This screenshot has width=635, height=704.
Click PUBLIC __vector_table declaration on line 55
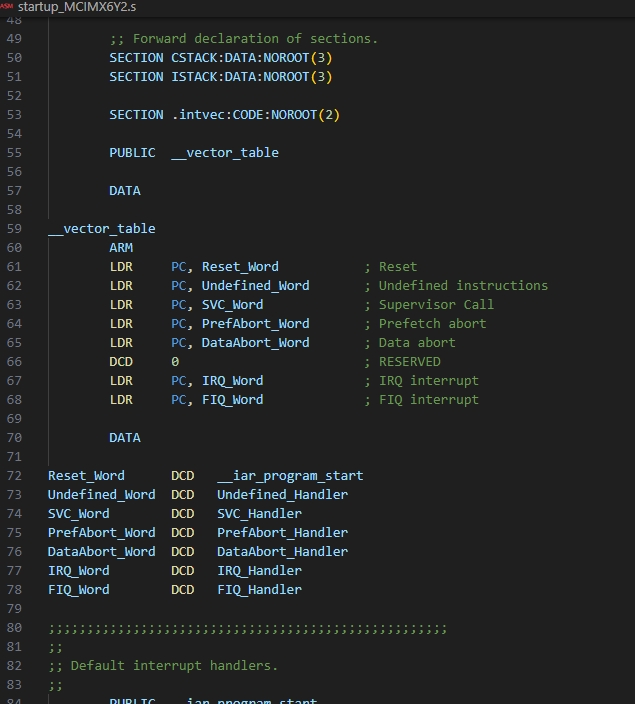click(x=194, y=153)
